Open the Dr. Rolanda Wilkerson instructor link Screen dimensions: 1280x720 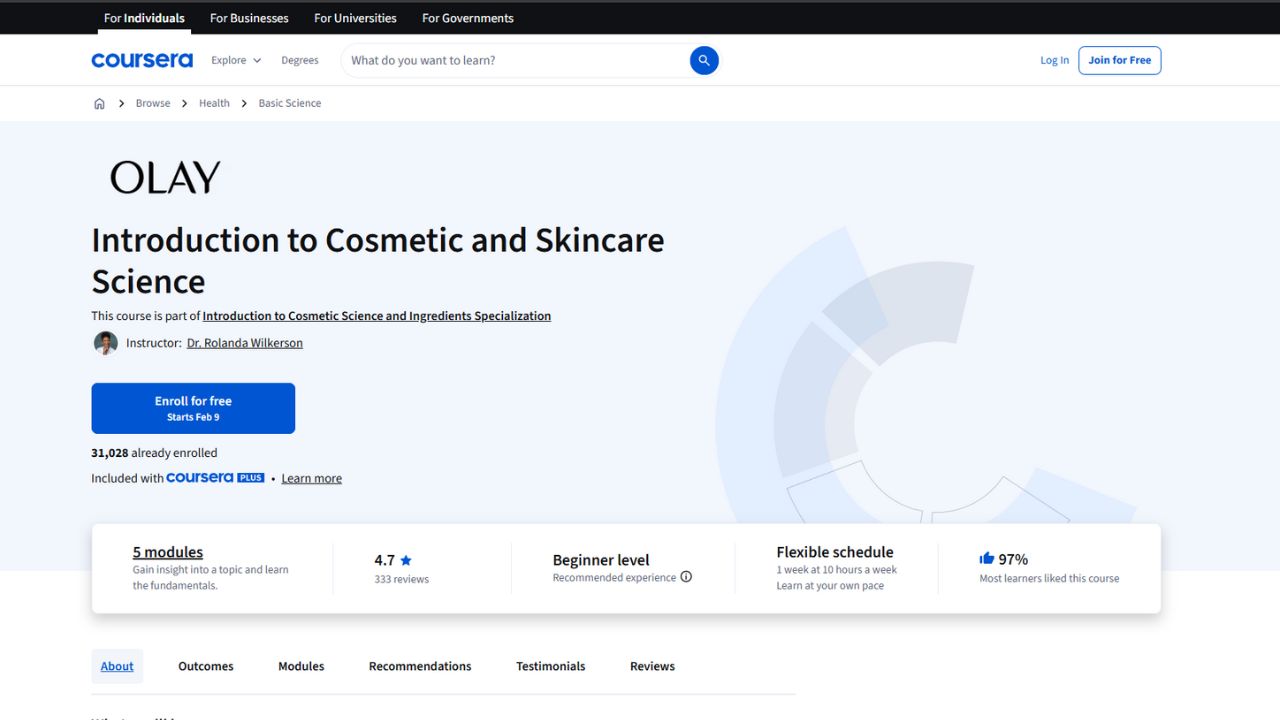[x=244, y=342]
